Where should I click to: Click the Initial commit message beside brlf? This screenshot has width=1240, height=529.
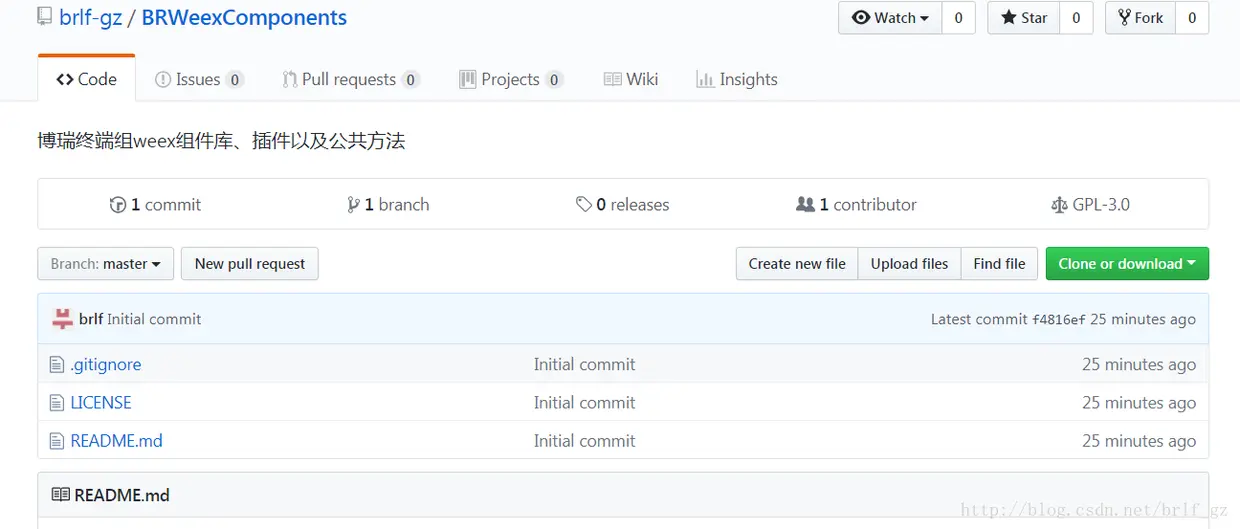tap(154, 319)
